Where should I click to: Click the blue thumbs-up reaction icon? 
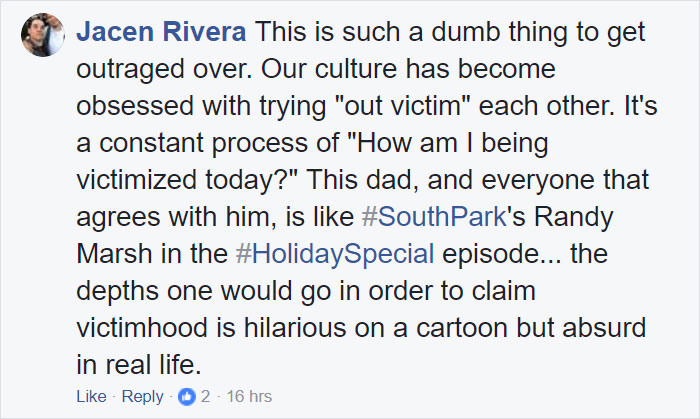tap(187, 397)
